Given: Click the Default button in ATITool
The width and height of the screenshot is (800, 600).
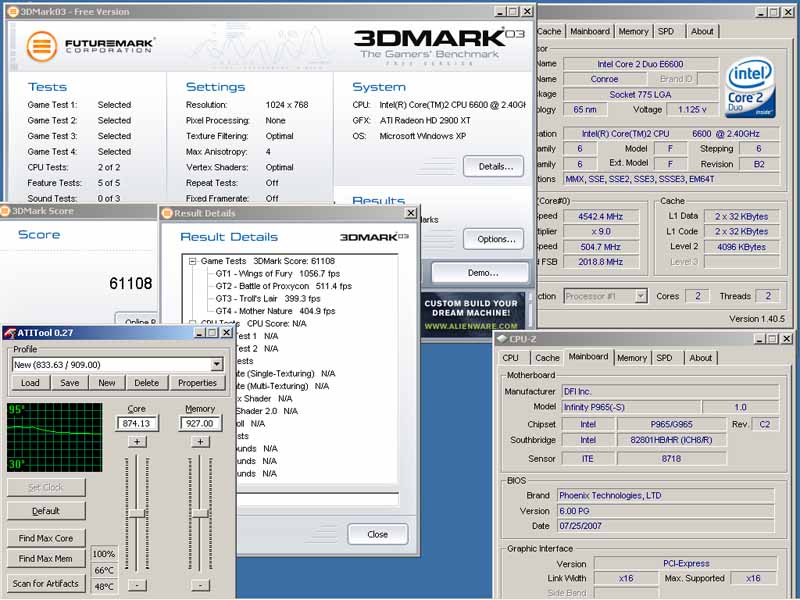Looking at the screenshot, I should (x=46, y=511).
